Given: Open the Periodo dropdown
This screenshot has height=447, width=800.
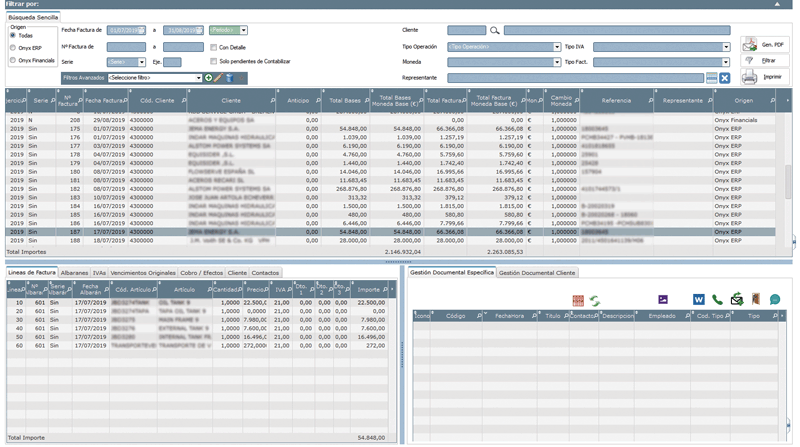Looking at the screenshot, I should point(228,30).
